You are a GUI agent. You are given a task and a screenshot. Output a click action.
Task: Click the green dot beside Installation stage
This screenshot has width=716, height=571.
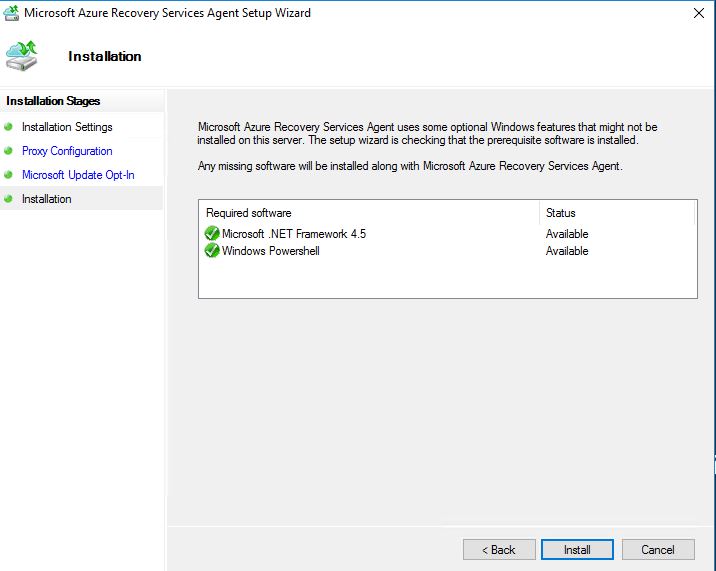tap(8, 199)
